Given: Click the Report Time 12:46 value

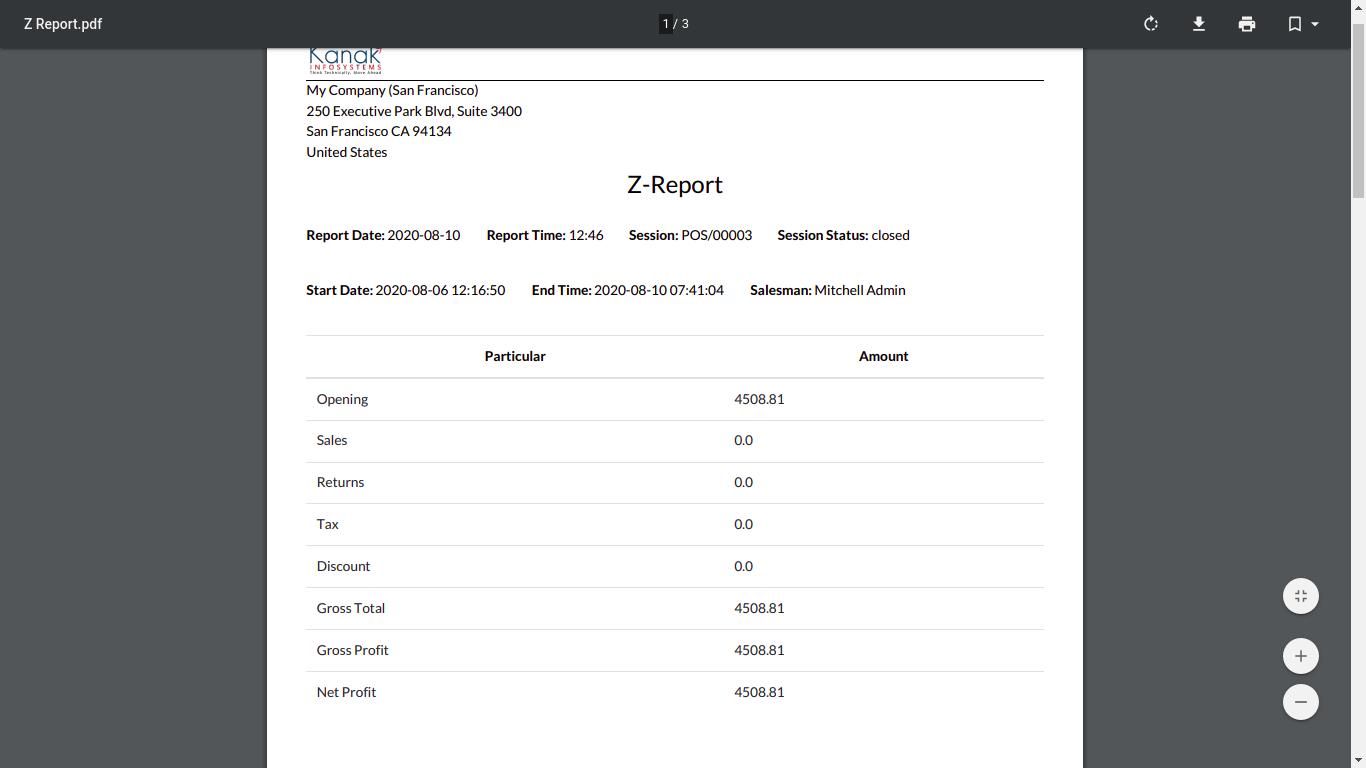Looking at the screenshot, I should tap(586, 235).
